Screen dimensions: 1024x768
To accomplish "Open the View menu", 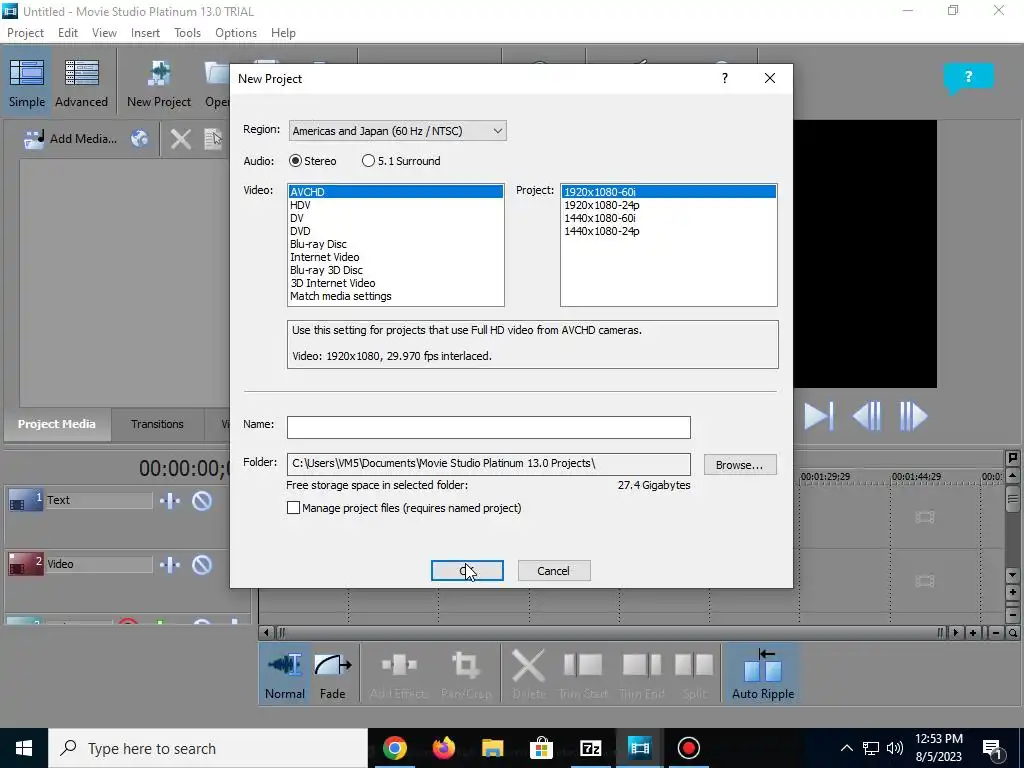I will pyautogui.click(x=104, y=33).
